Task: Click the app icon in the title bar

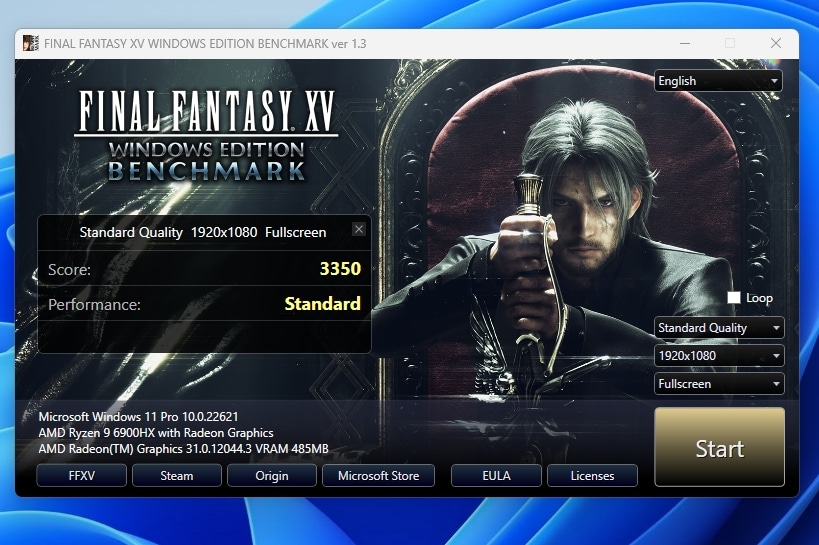Action: coord(31,43)
